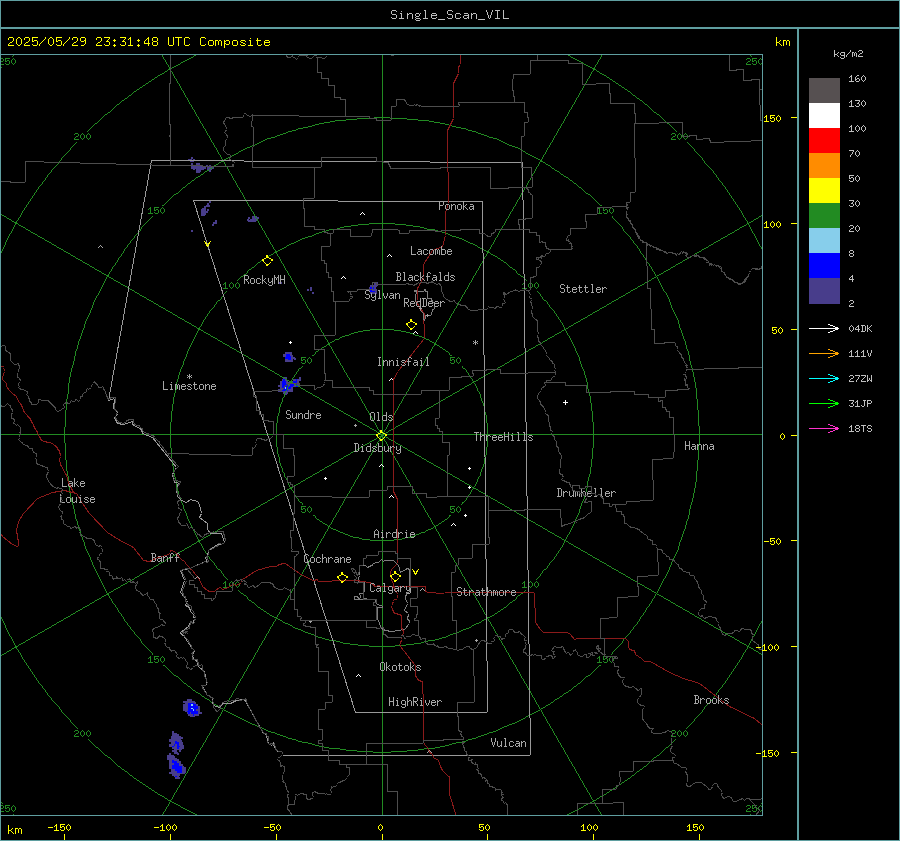Click the Lacombe label

(x=431, y=251)
